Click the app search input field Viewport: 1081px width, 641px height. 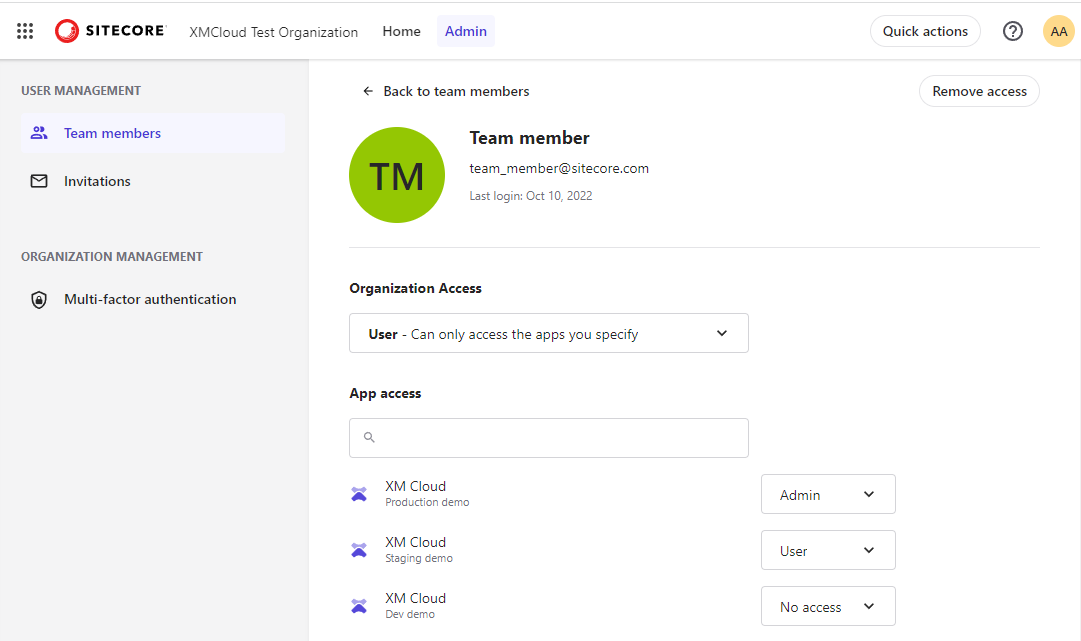548,438
